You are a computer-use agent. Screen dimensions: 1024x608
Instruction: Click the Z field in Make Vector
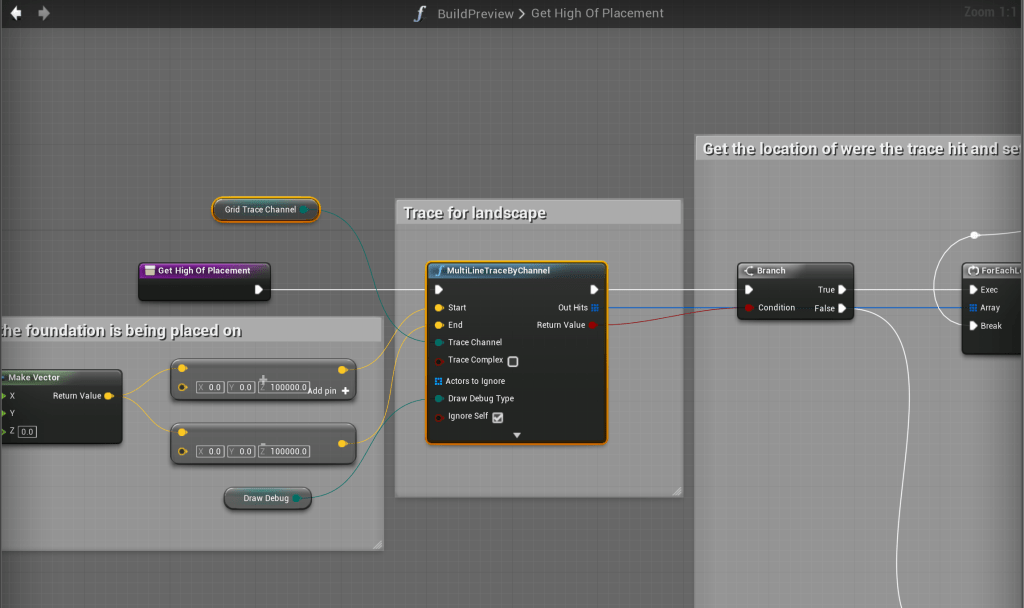(27, 432)
